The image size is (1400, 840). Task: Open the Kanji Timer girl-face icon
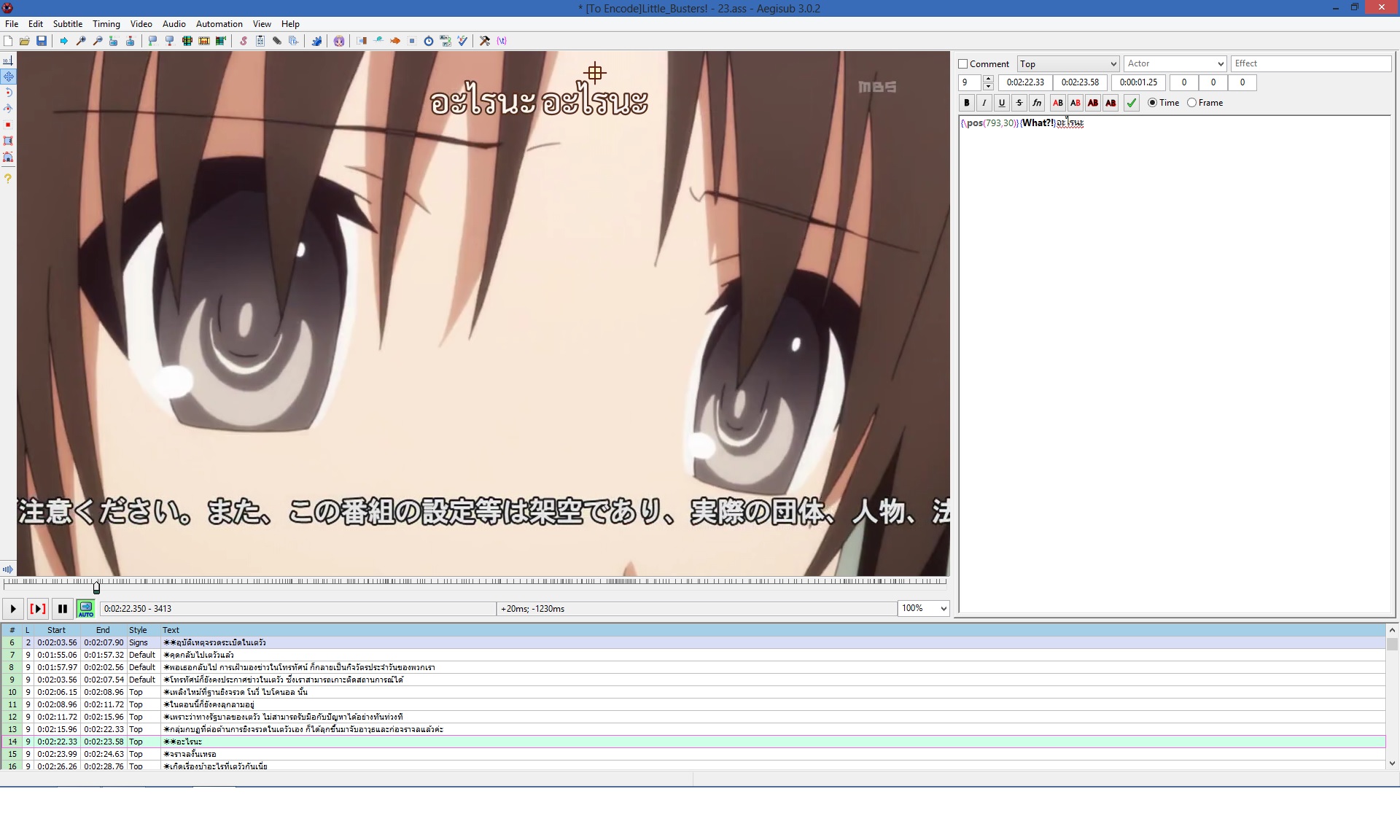pyautogui.click(x=339, y=41)
